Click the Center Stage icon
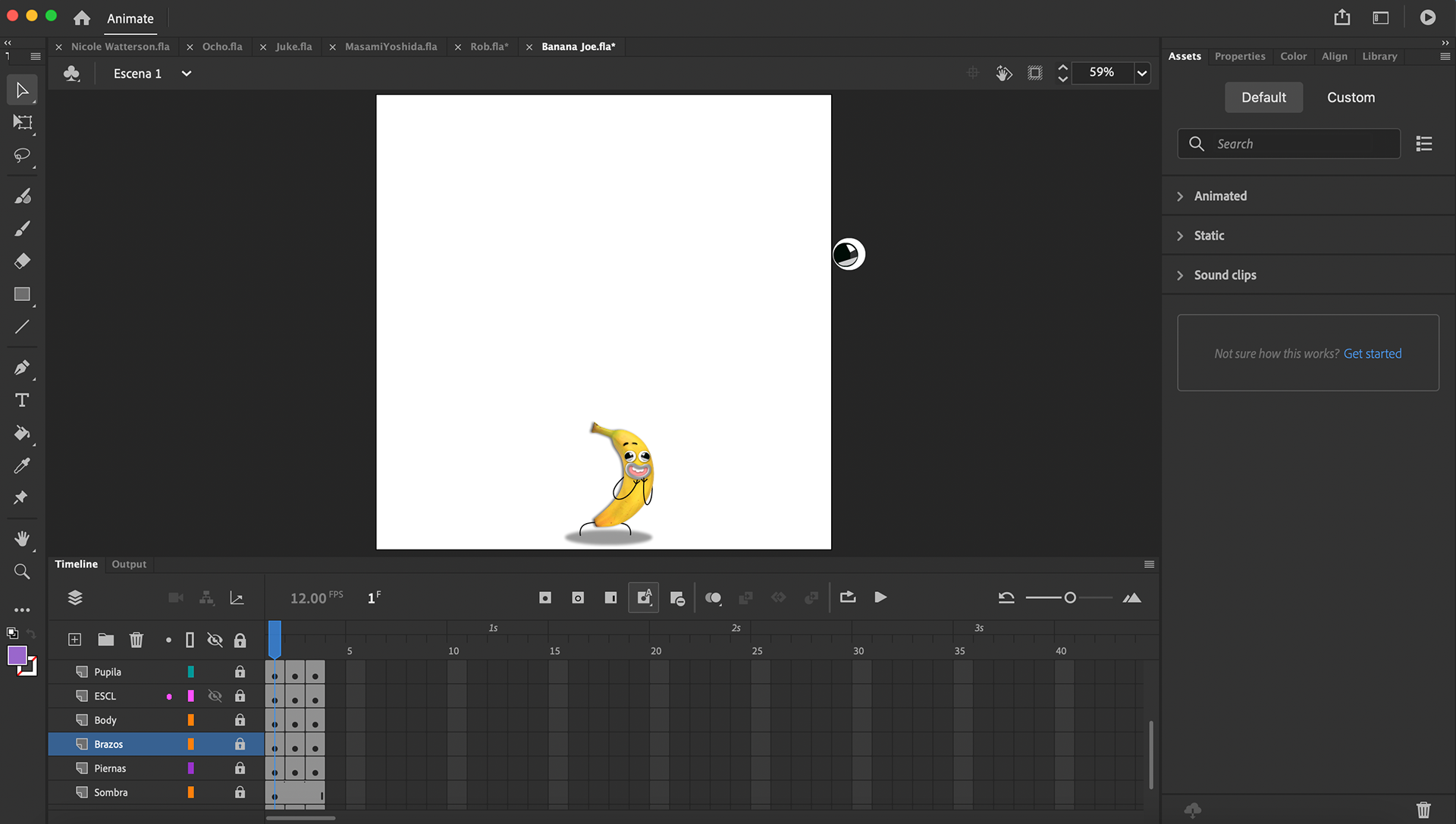The width and height of the screenshot is (1456, 824). coord(973,73)
